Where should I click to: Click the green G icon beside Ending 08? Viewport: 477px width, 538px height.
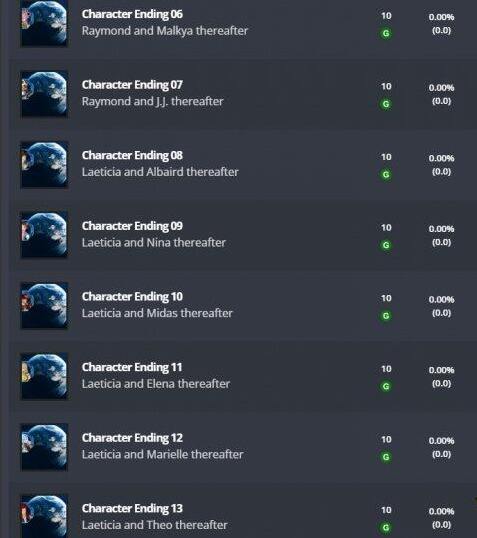386,175
